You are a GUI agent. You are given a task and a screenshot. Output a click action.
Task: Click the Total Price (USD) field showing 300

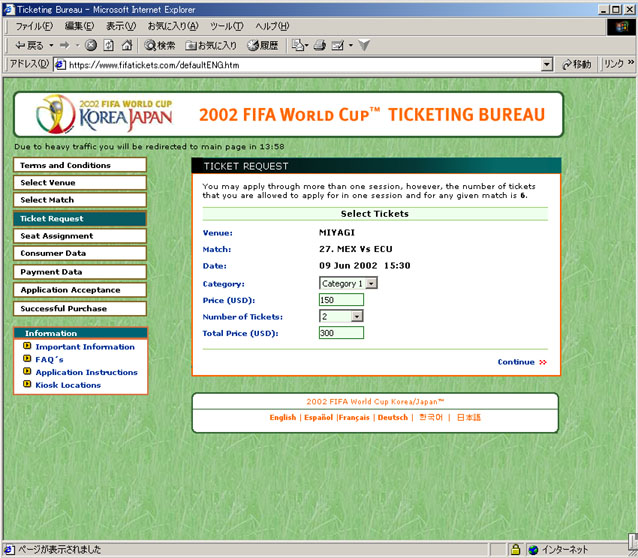pyautogui.click(x=341, y=333)
